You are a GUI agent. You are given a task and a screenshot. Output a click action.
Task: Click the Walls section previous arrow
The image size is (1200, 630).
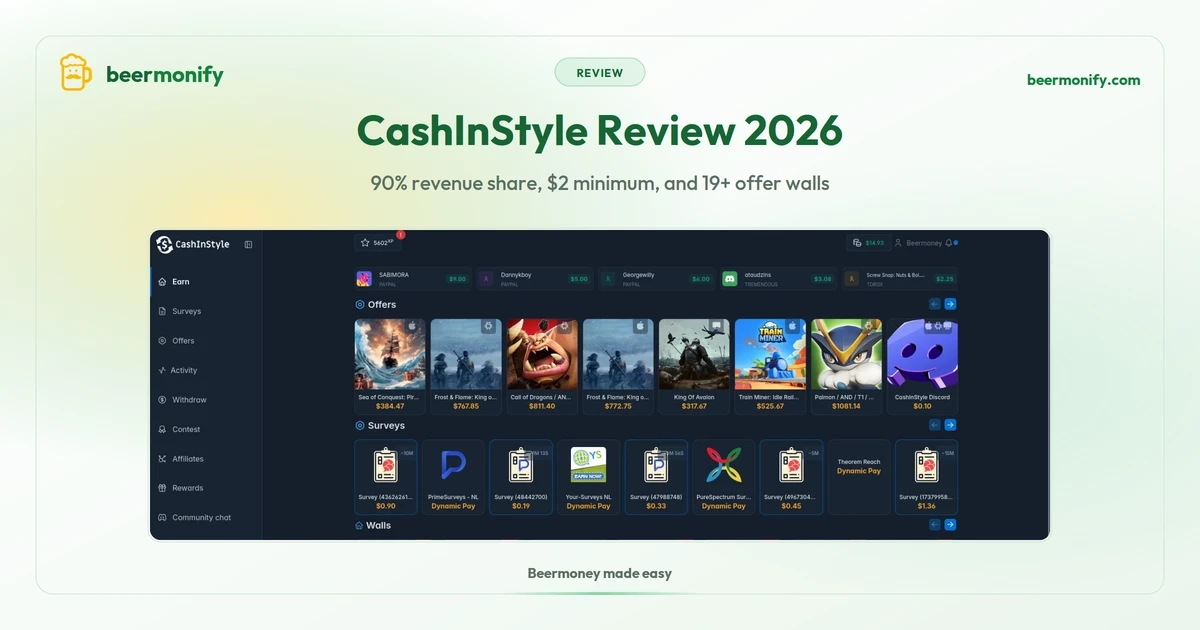tap(935, 524)
